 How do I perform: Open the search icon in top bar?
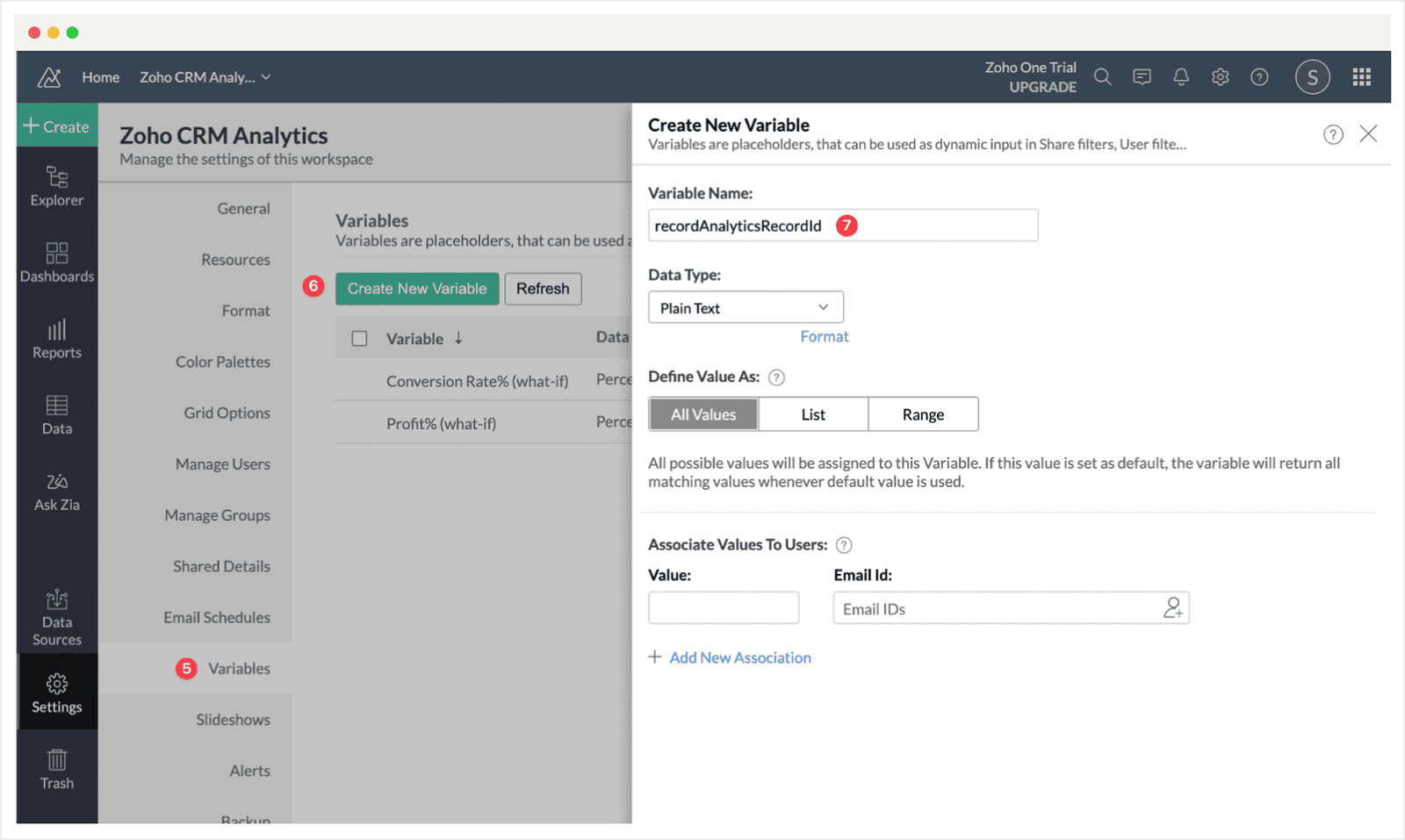(x=1102, y=77)
